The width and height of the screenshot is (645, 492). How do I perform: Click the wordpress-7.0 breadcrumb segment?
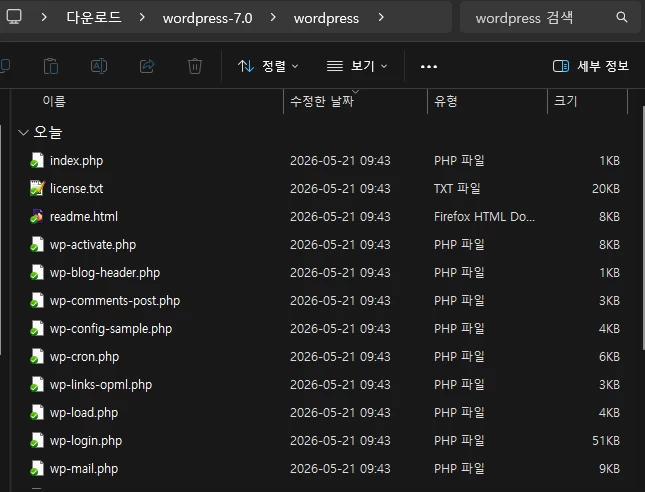pyautogui.click(x=207, y=18)
